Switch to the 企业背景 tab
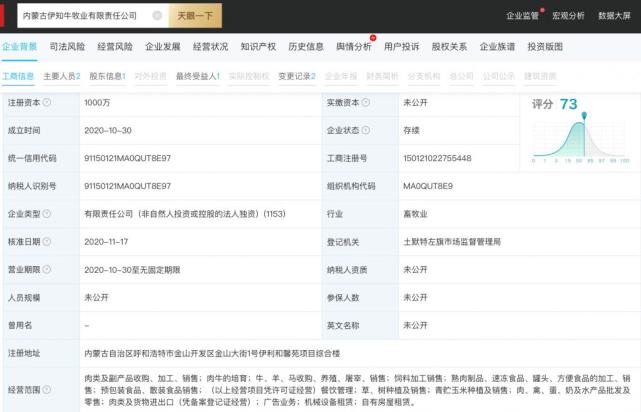641x412 pixels. point(19,47)
